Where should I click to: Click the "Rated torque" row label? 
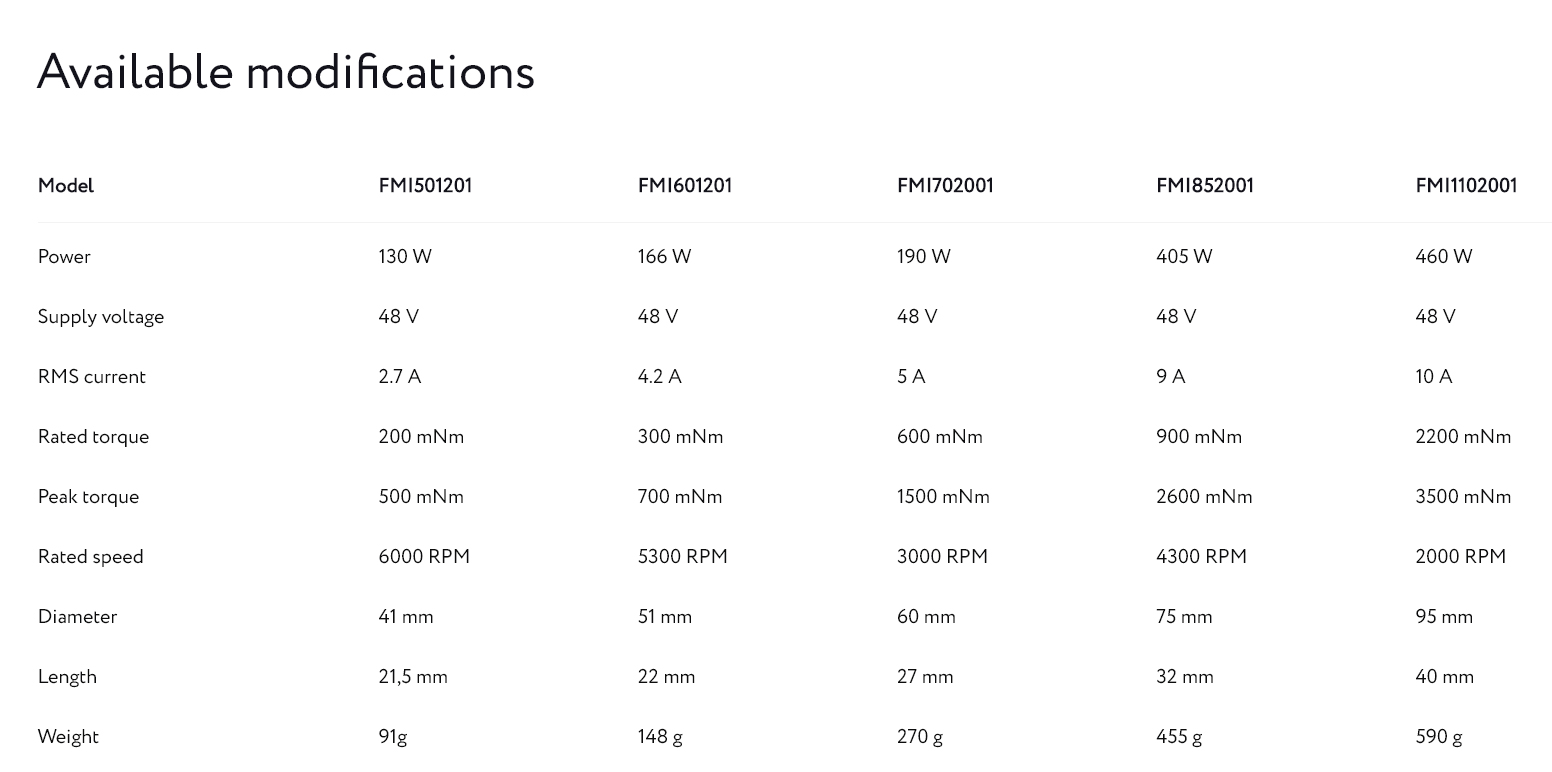pyautogui.click(x=93, y=437)
